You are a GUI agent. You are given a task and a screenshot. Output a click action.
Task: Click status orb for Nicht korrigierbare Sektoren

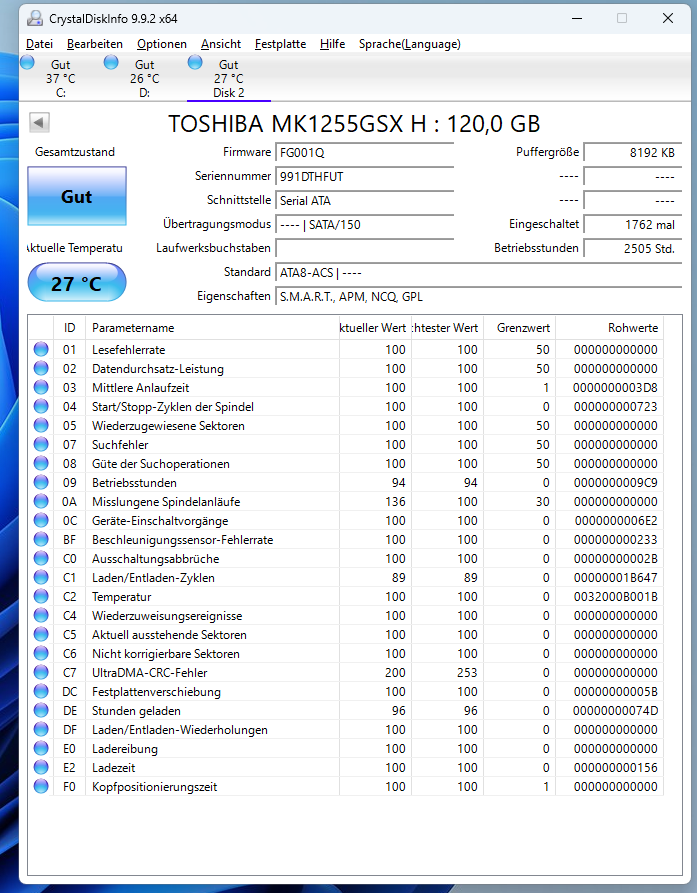pos(41,653)
